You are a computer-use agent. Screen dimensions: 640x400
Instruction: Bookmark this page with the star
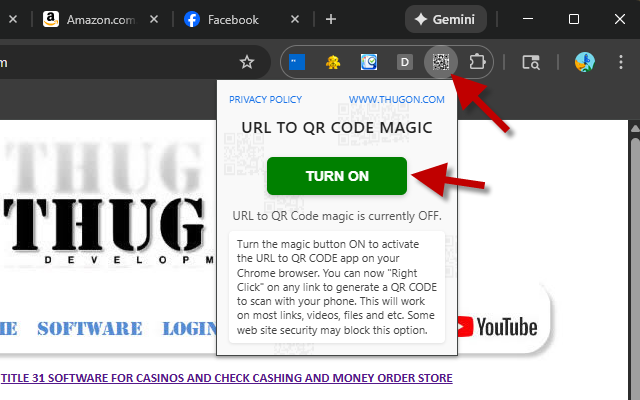click(x=247, y=62)
